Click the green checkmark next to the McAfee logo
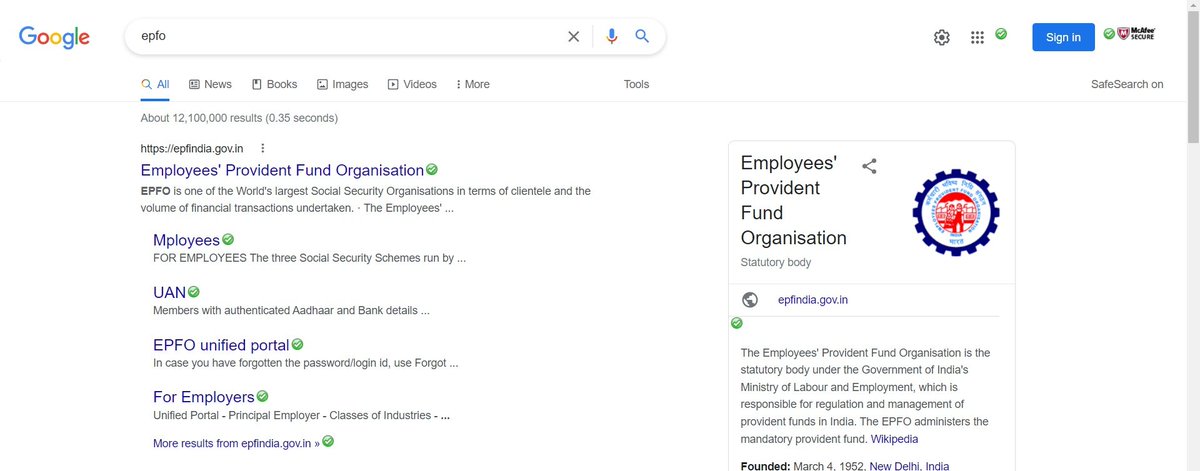This screenshot has height=471, width=1200. tap(1109, 34)
